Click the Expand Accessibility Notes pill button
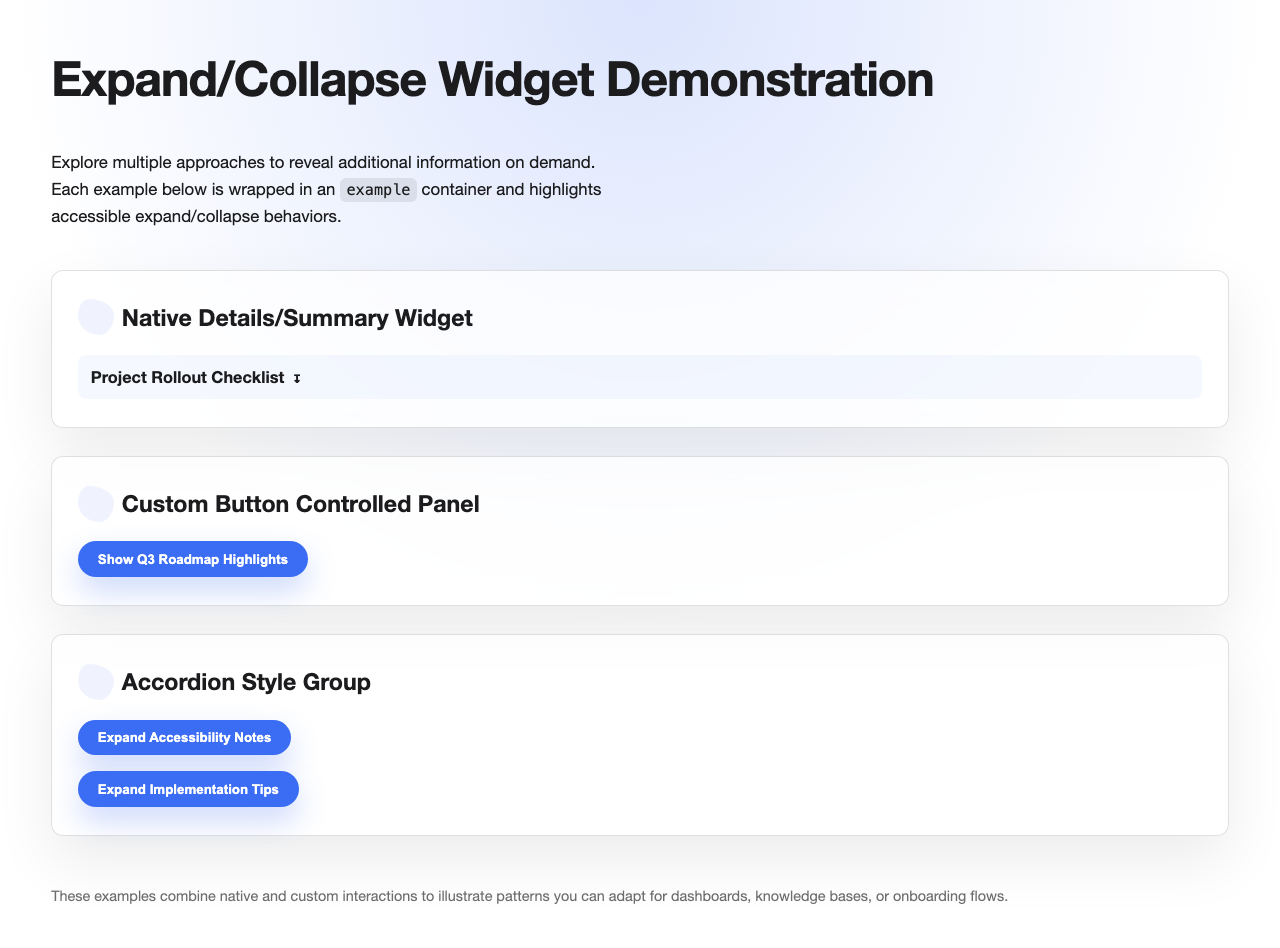 (184, 737)
